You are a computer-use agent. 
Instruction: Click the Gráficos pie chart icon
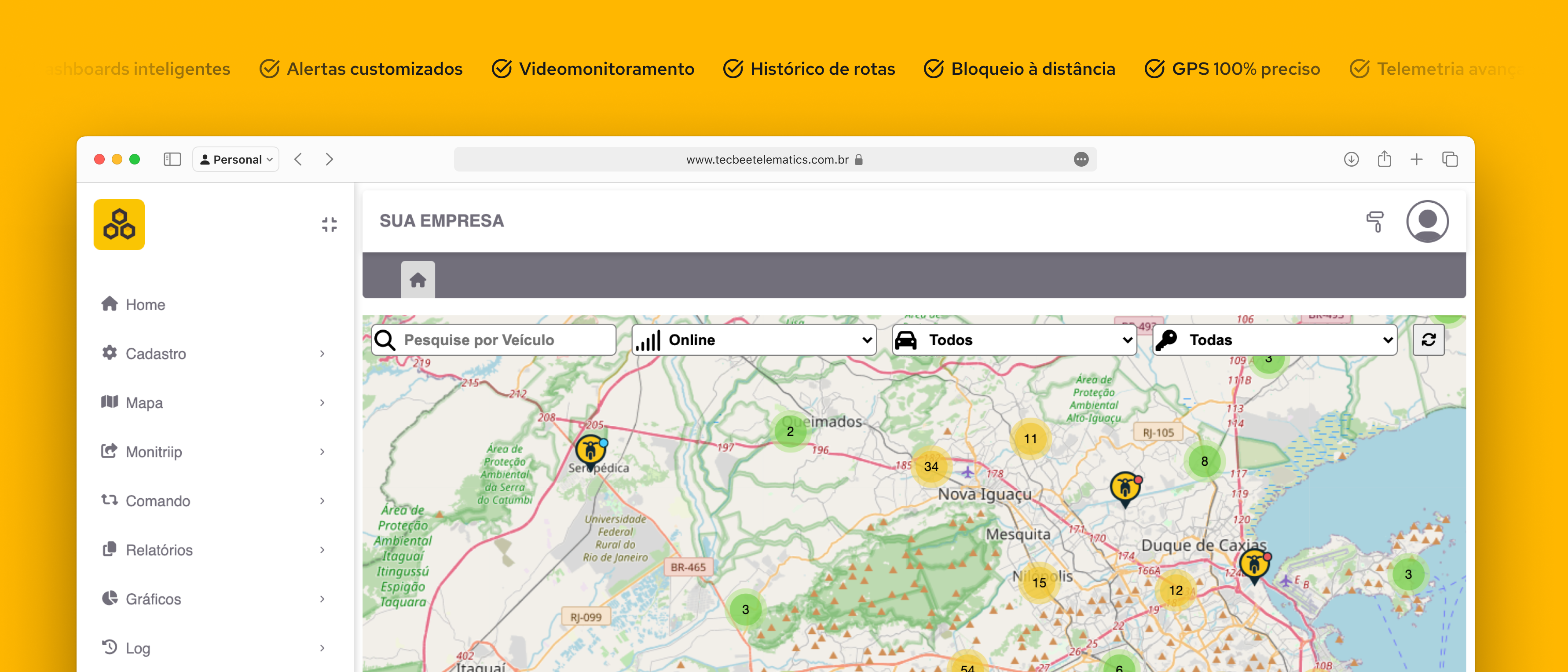[110, 599]
